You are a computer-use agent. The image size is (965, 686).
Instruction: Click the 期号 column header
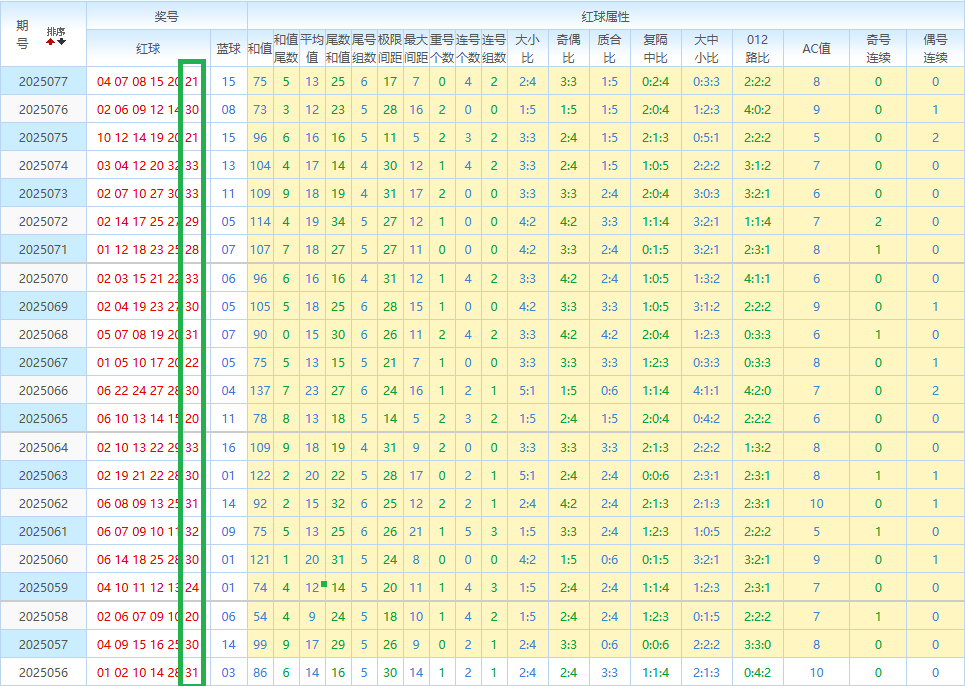(x=22, y=34)
